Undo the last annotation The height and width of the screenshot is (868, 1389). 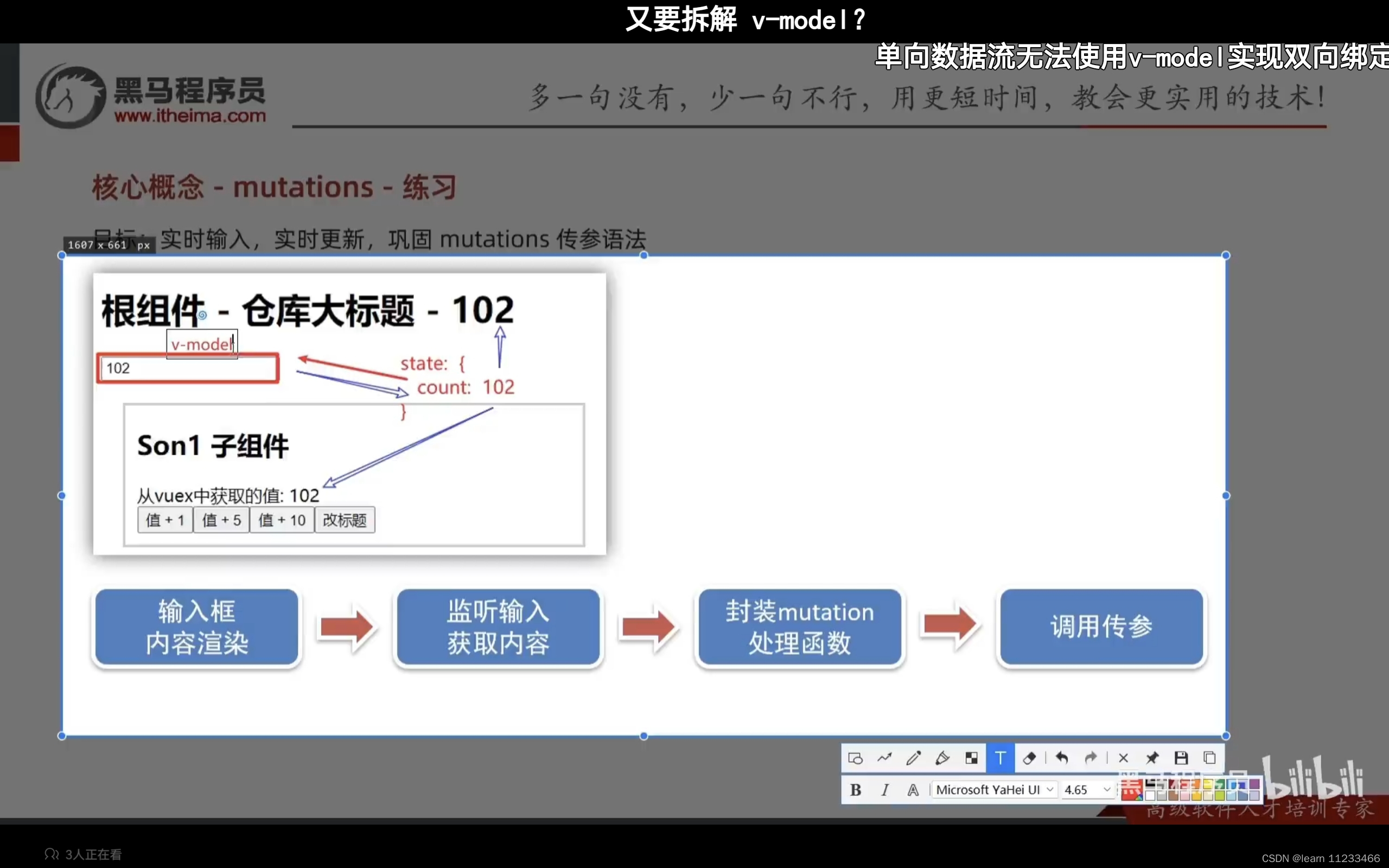pyautogui.click(x=1061, y=758)
